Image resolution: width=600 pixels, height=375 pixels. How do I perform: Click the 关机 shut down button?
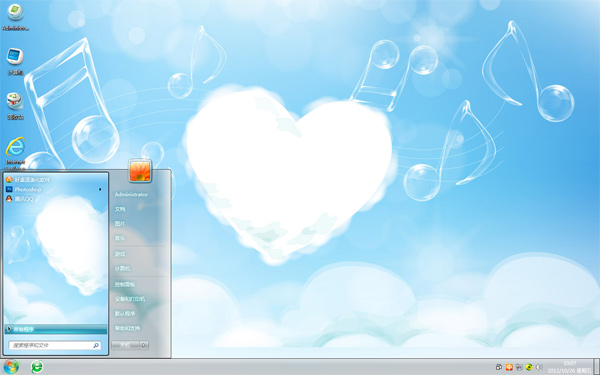[126, 345]
